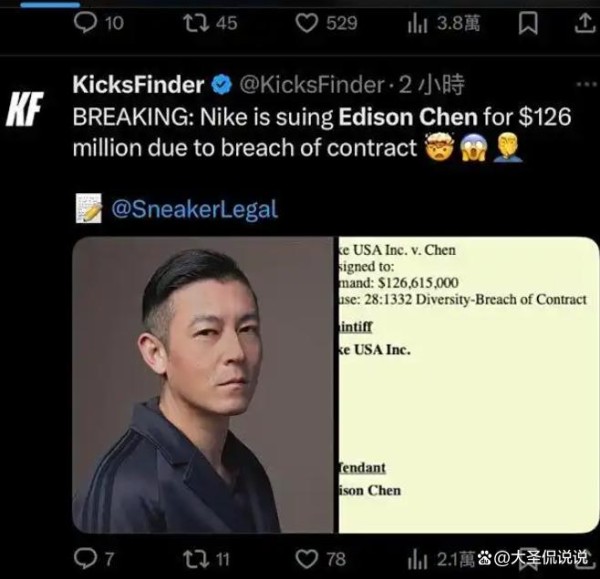Open the Nike USA Inc. v. Chen document image
Screen dimensions: 600x579
pyautogui.click(x=468, y=385)
